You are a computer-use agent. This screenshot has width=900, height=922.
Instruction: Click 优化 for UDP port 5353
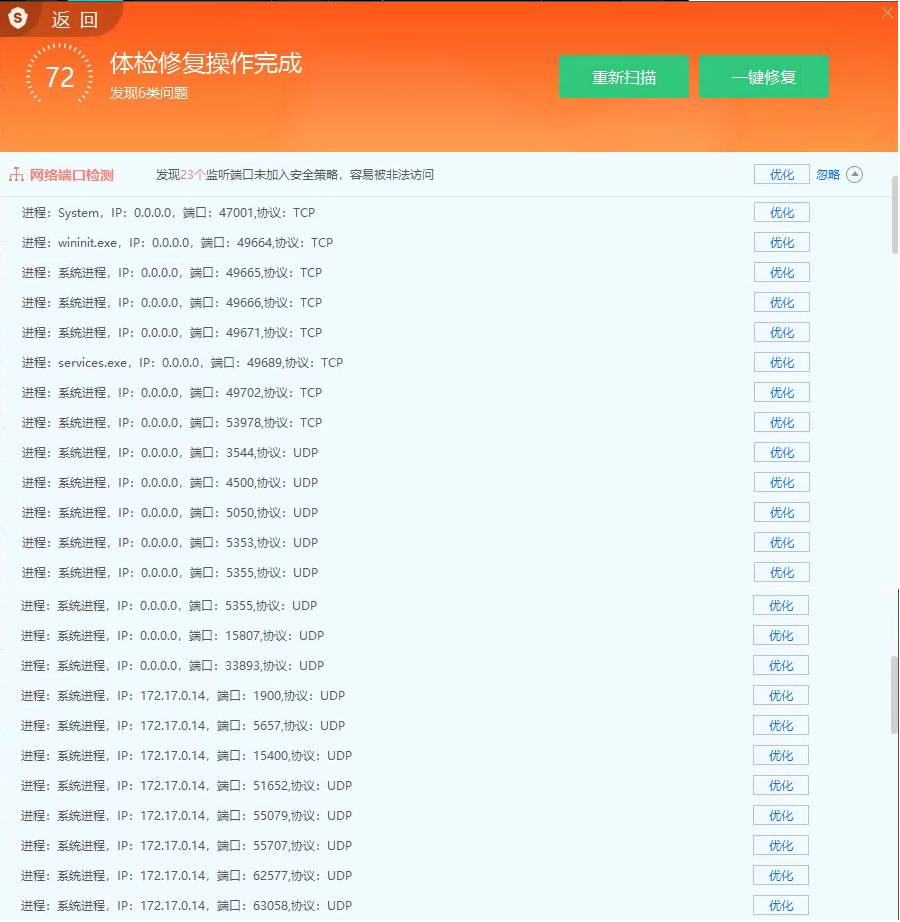782,543
